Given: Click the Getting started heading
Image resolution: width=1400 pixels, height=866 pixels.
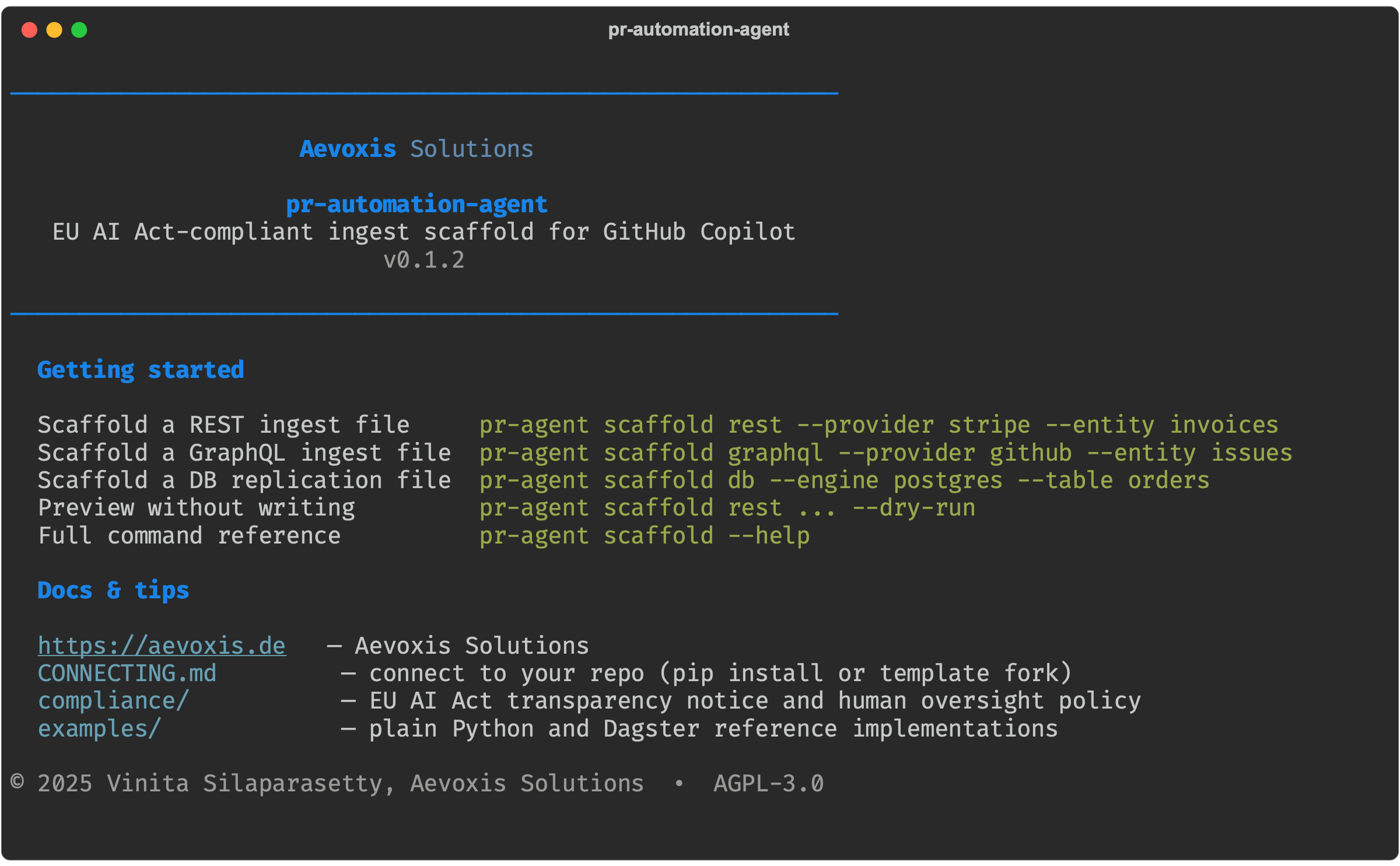Looking at the screenshot, I should (x=141, y=370).
